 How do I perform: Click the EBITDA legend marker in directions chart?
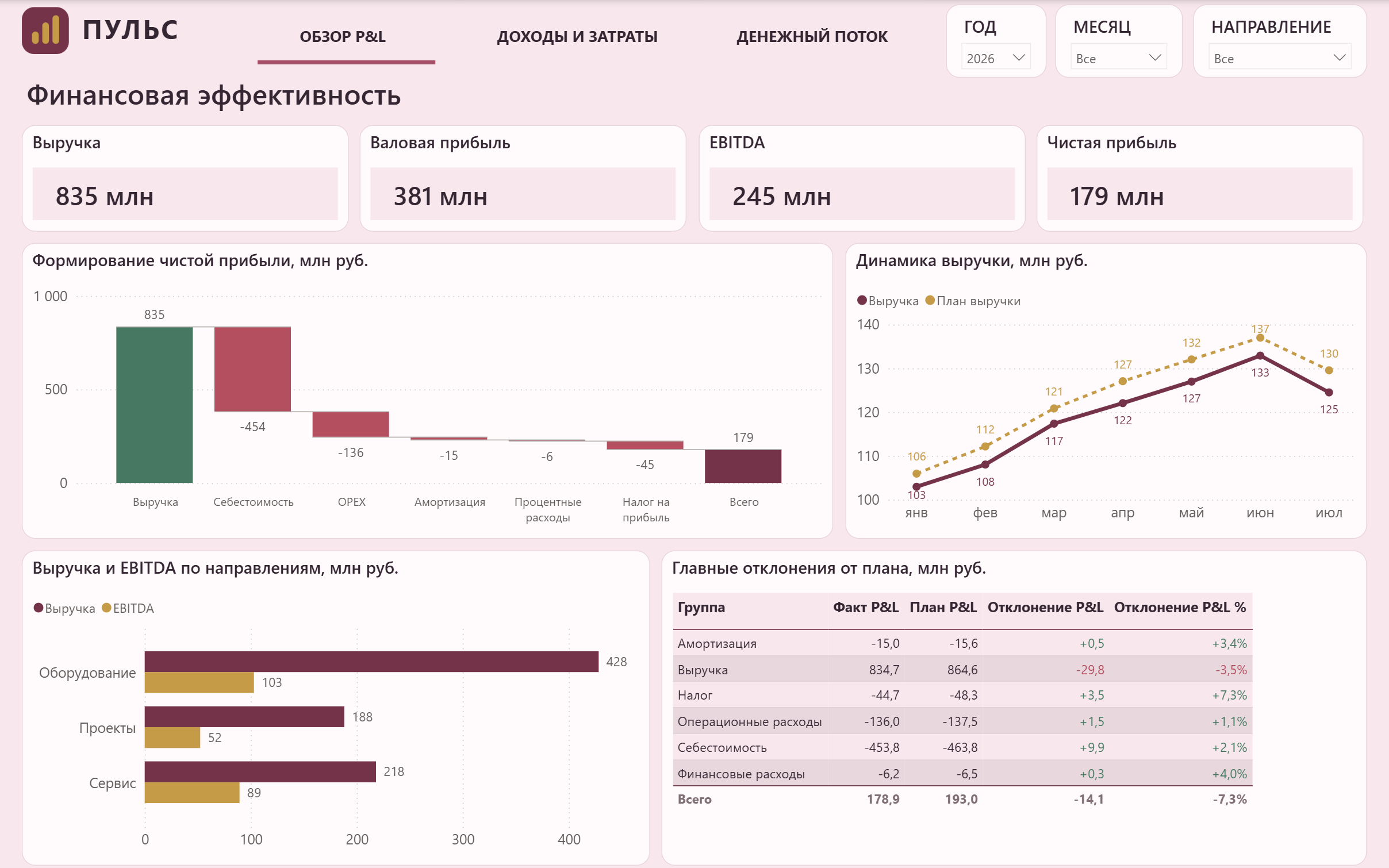pos(106,608)
